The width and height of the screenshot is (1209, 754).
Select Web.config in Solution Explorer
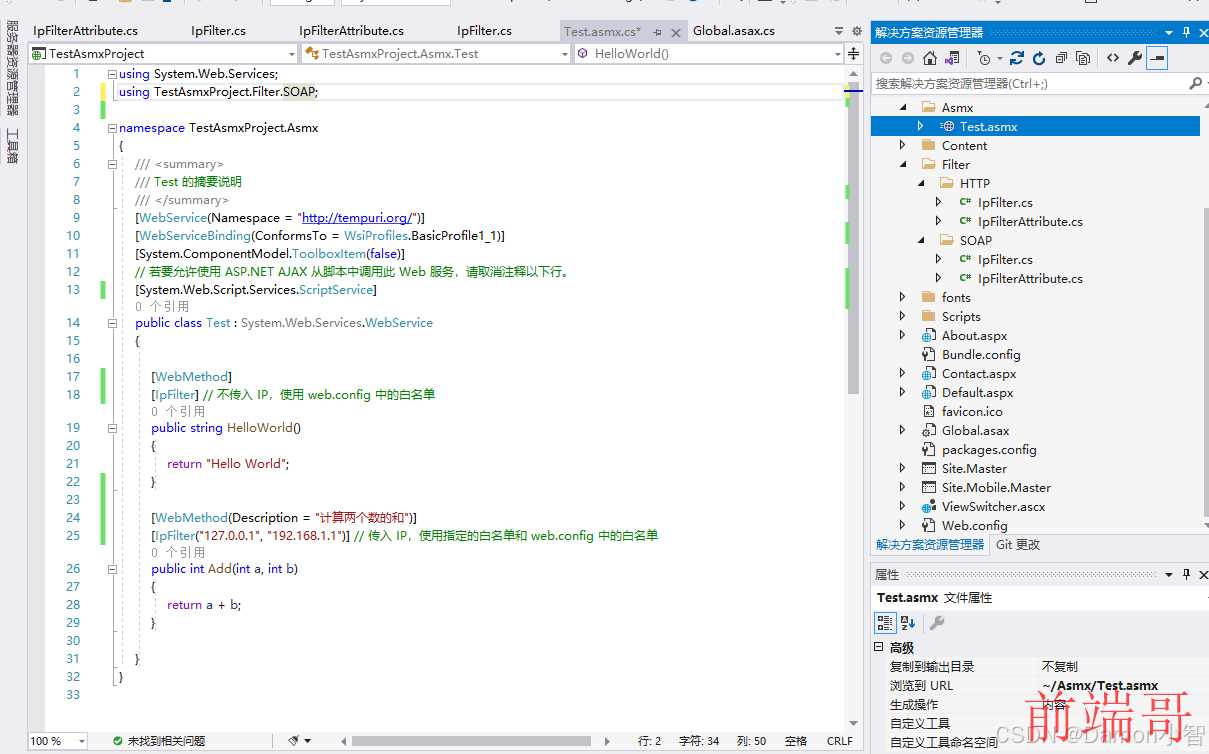[x=974, y=525]
